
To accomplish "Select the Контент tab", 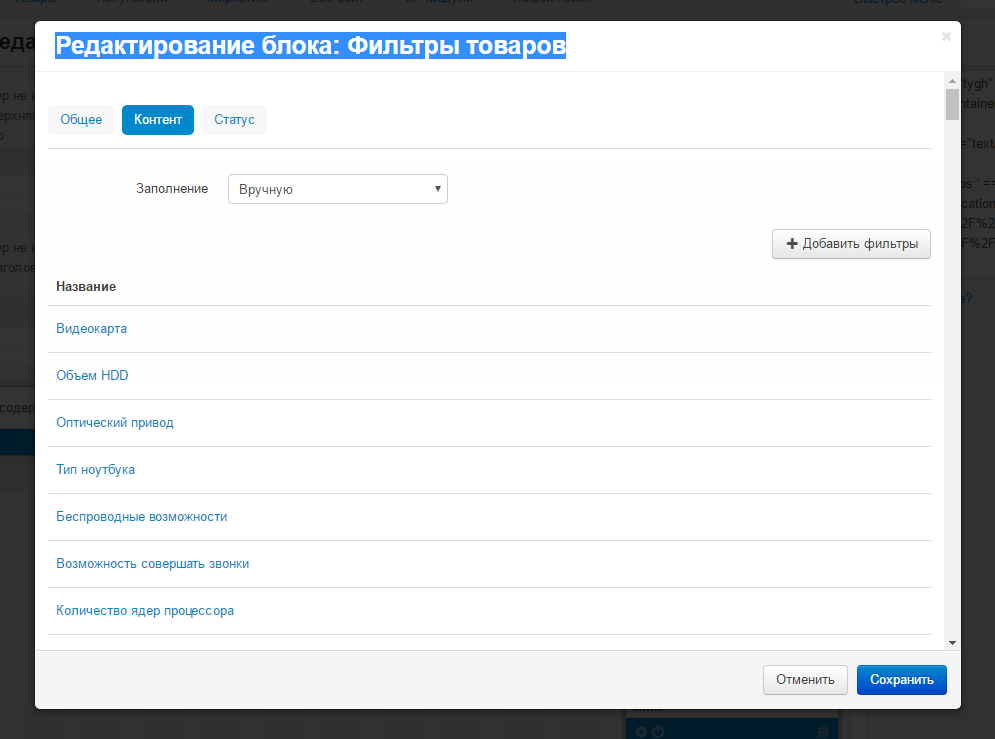I will (157, 120).
